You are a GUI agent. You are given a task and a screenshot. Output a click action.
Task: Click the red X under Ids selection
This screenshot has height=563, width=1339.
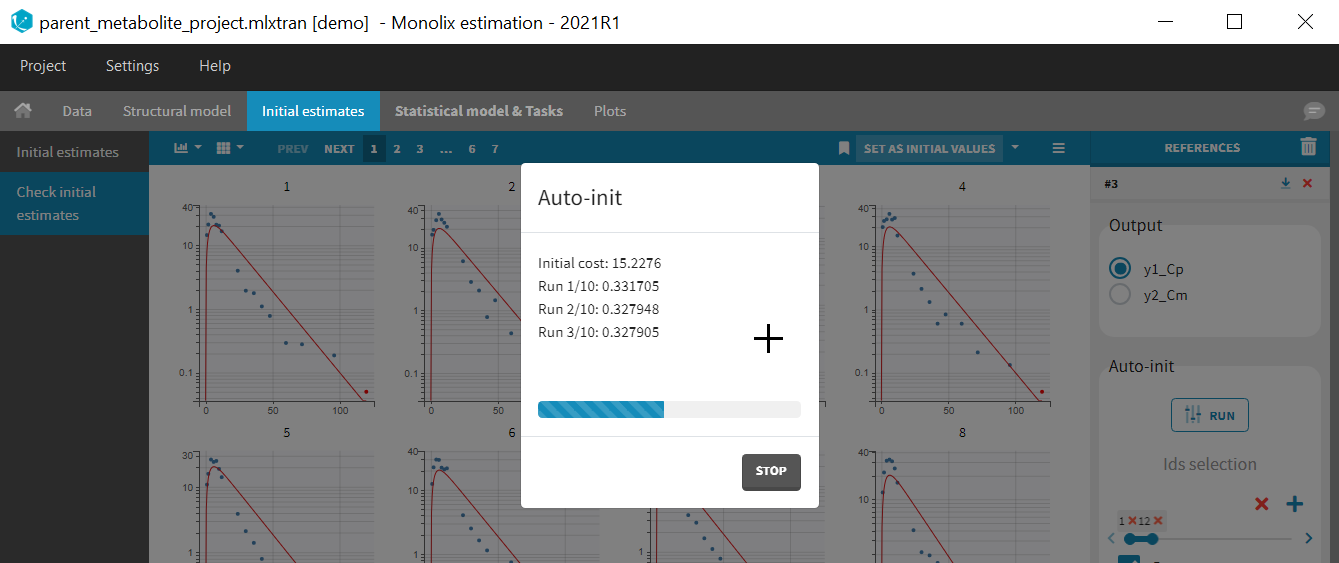pyautogui.click(x=1261, y=504)
